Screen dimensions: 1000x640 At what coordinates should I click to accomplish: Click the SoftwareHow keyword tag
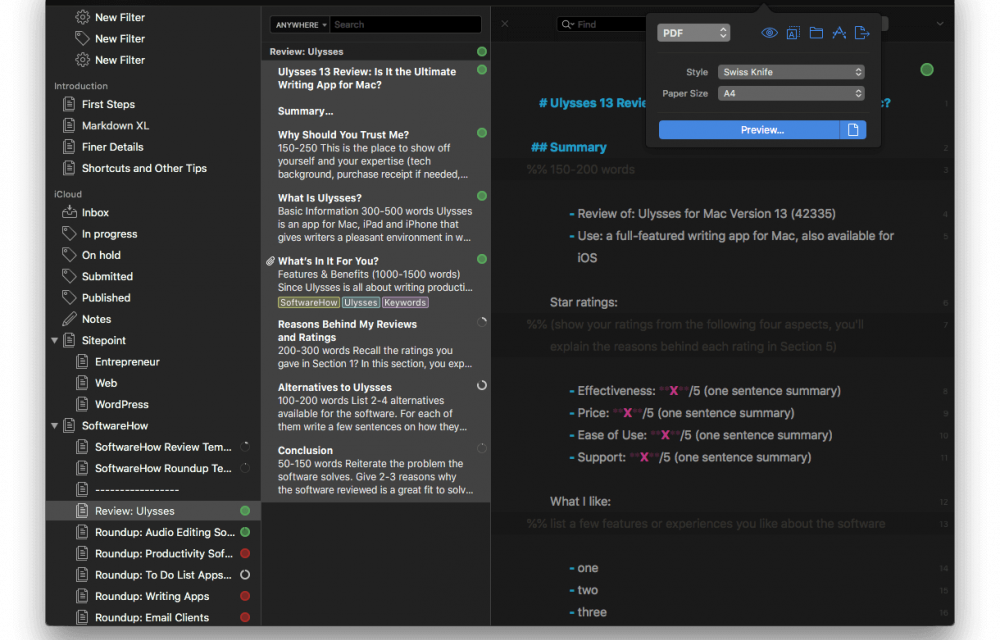[x=309, y=303]
